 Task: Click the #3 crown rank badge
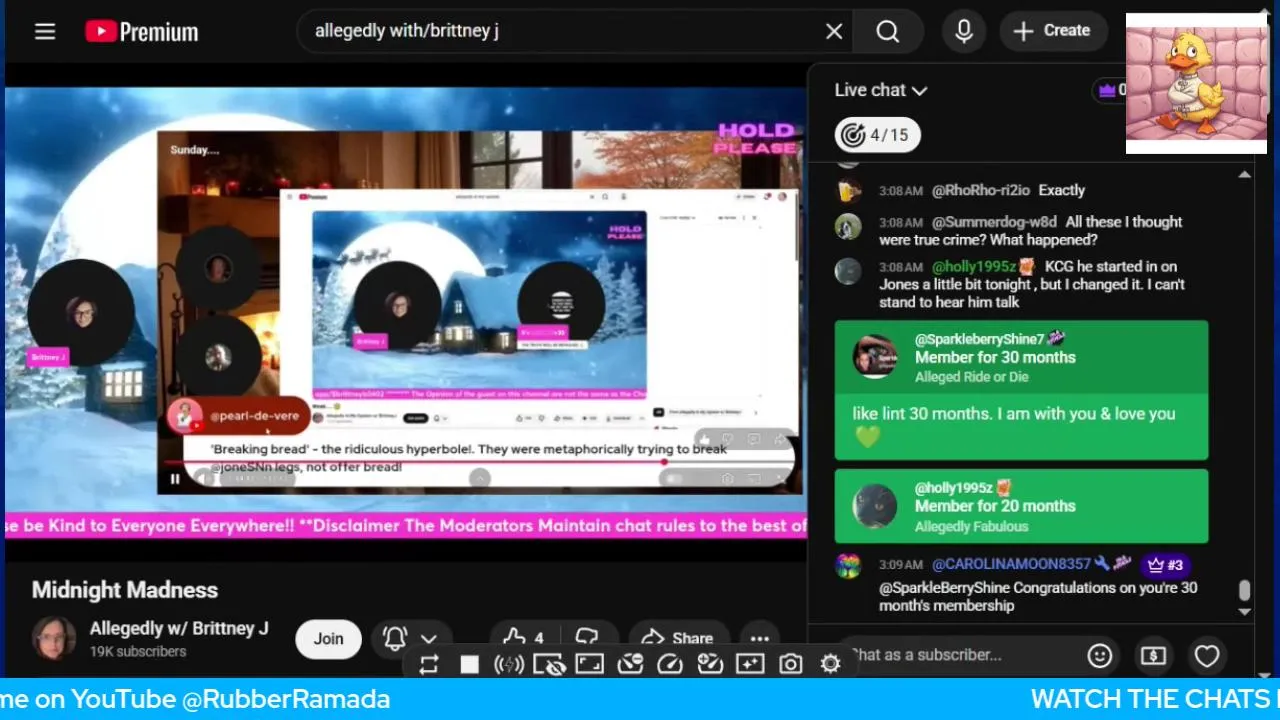click(1164, 565)
